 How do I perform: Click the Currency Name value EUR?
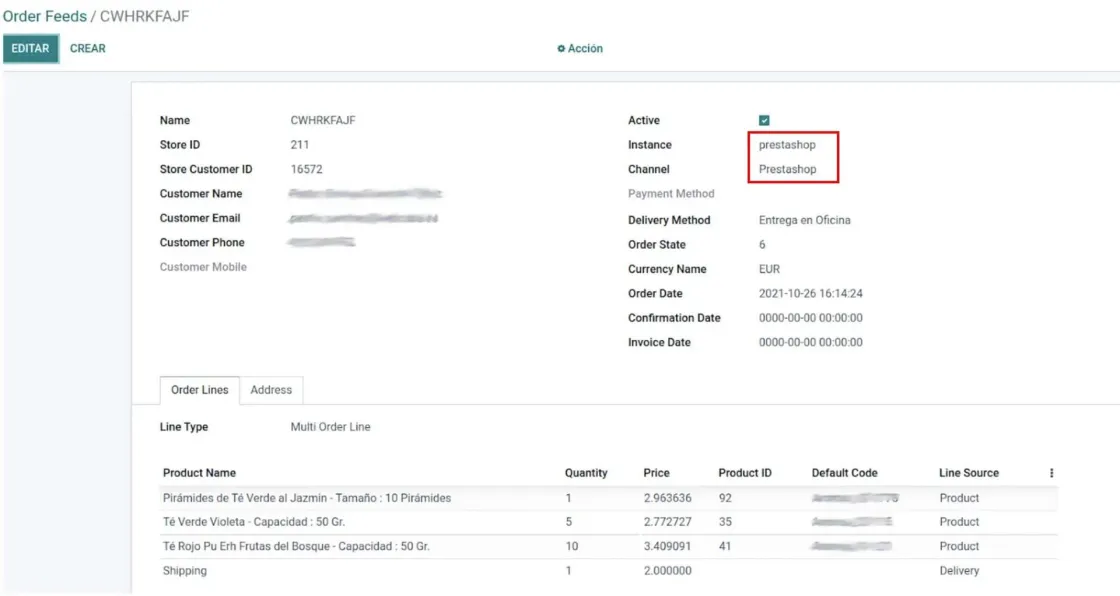(769, 269)
